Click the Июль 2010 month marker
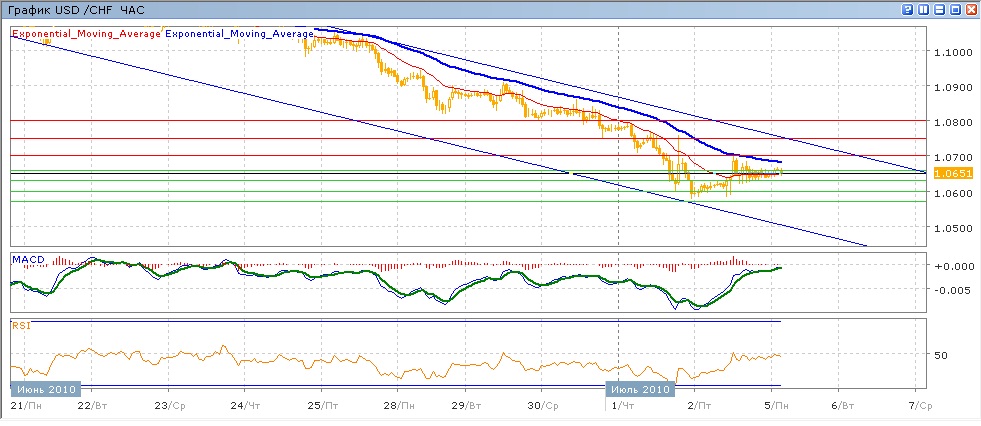The width and height of the screenshot is (981, 426). click(641, 389)
